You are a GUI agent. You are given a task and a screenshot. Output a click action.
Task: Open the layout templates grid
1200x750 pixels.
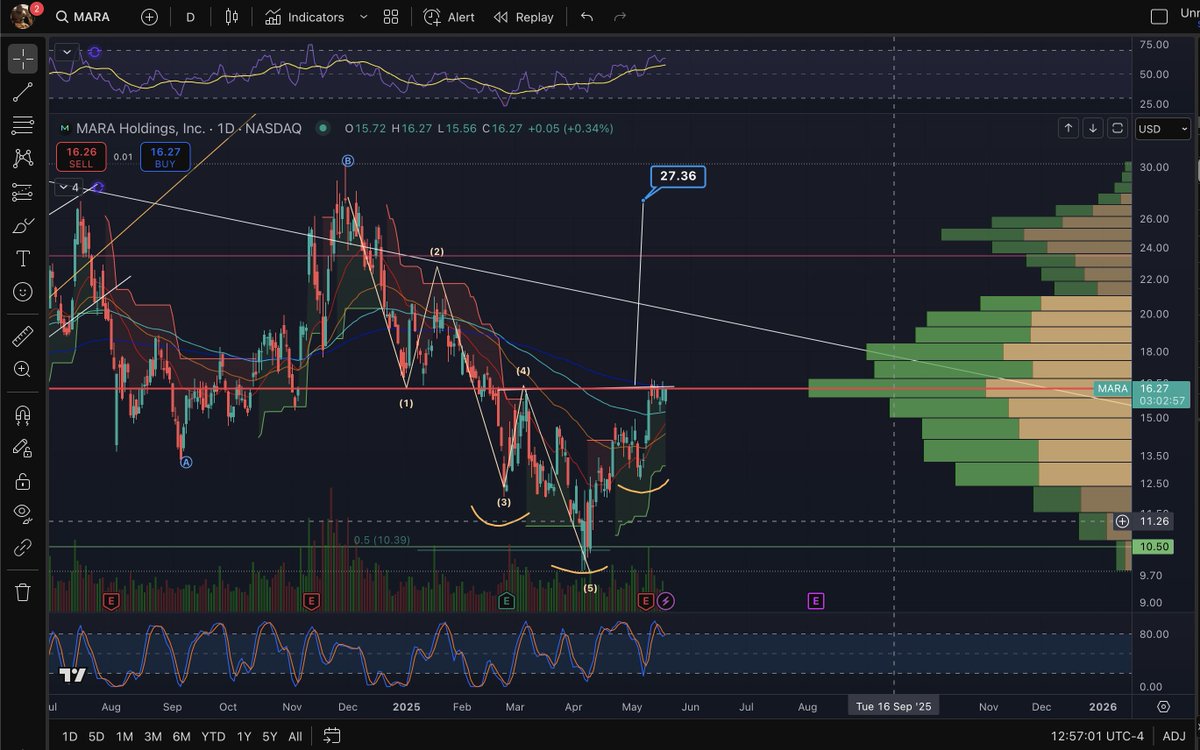coord(391,17)
